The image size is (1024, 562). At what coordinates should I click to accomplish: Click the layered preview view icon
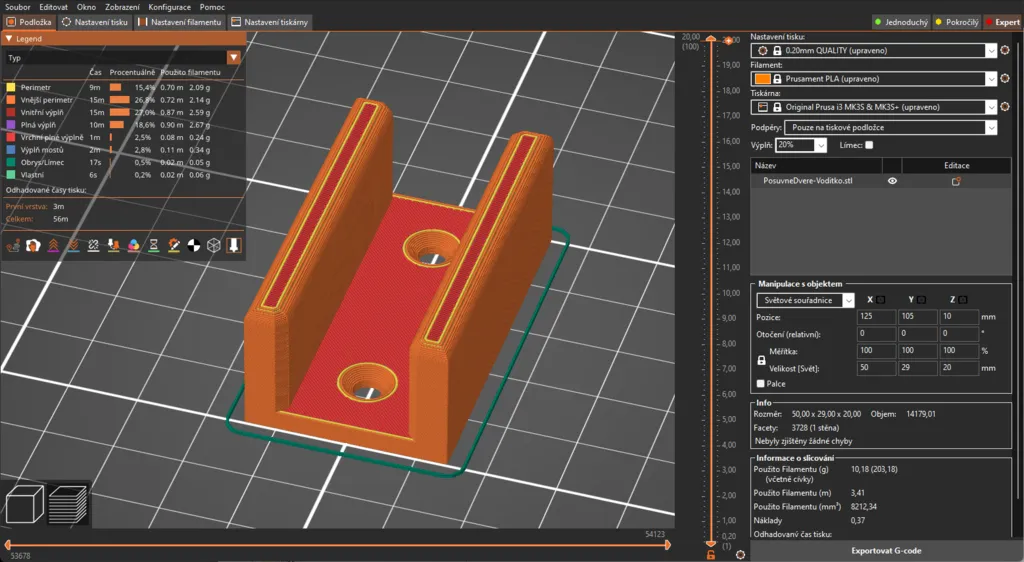click(68, 505)
